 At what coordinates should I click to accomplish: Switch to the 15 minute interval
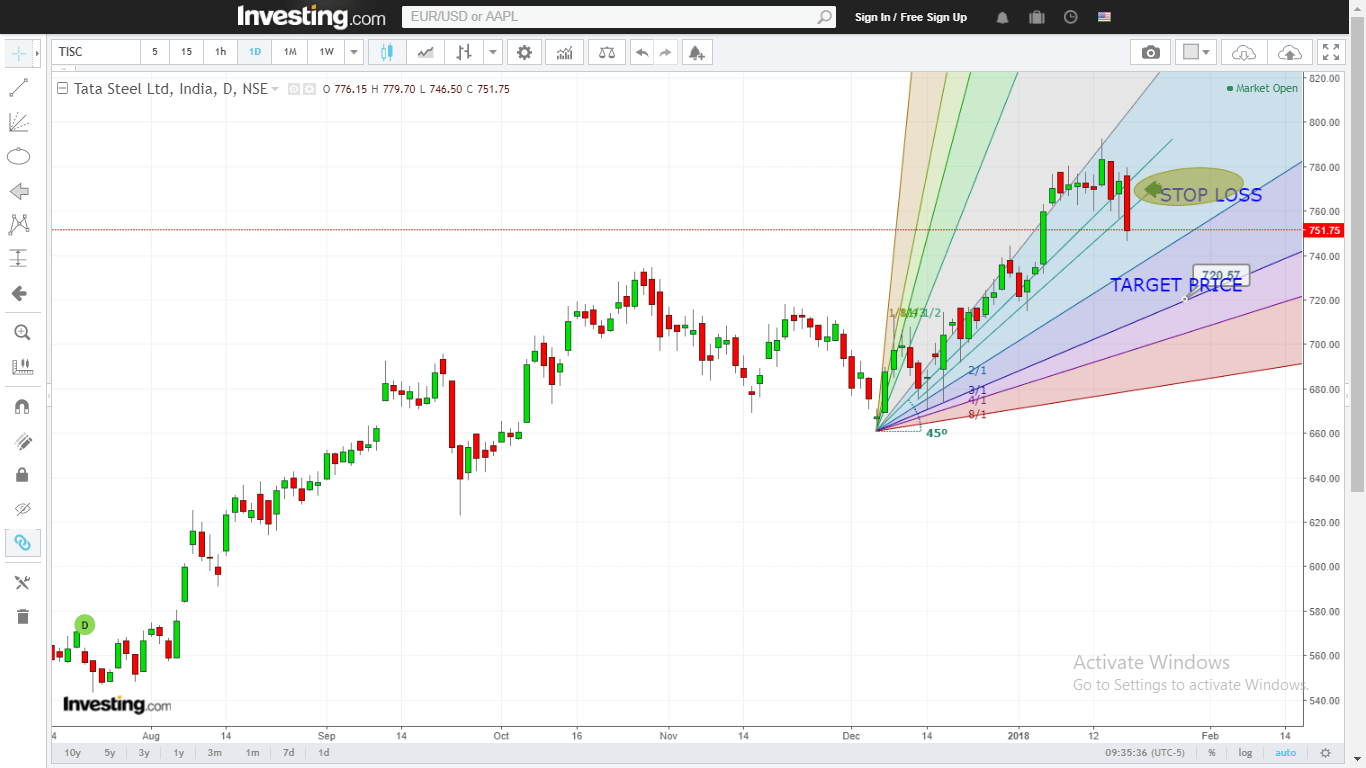point(187,52)
